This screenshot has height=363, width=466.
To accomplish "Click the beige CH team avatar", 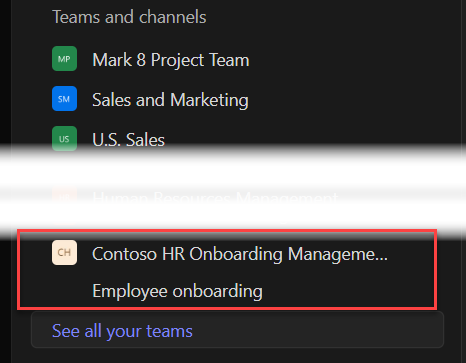I will tap(64, 252).
